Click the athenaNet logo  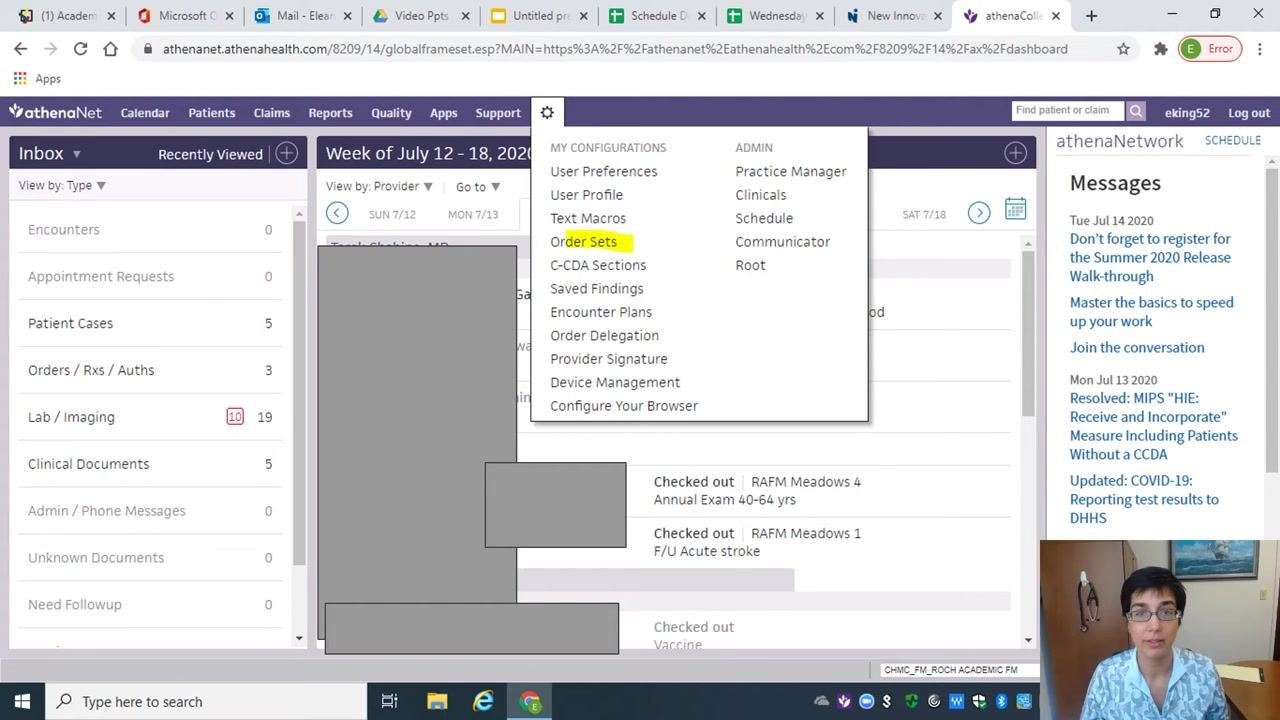[55, 112]
